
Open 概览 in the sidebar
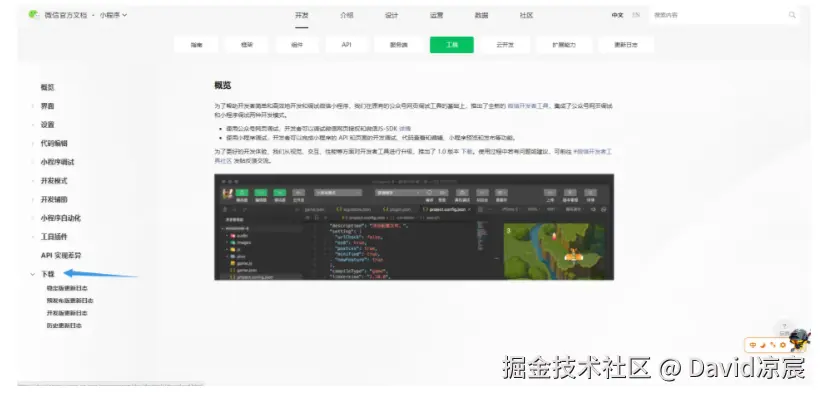pos(48,87)
